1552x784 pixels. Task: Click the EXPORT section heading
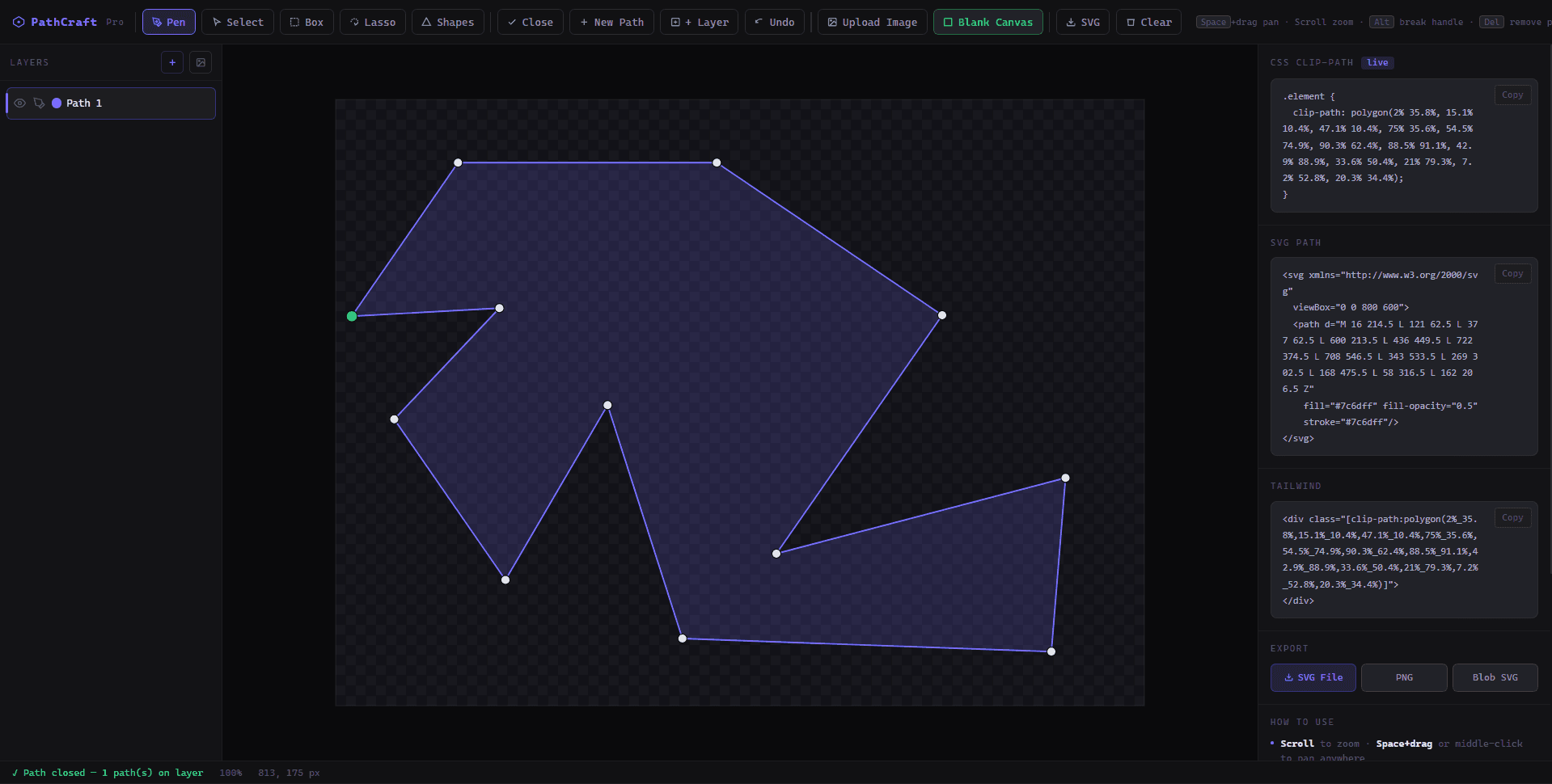click(1289, 648)
